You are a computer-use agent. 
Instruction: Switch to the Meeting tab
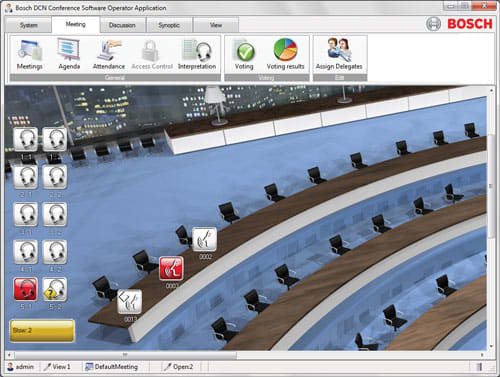coord(76,24)
